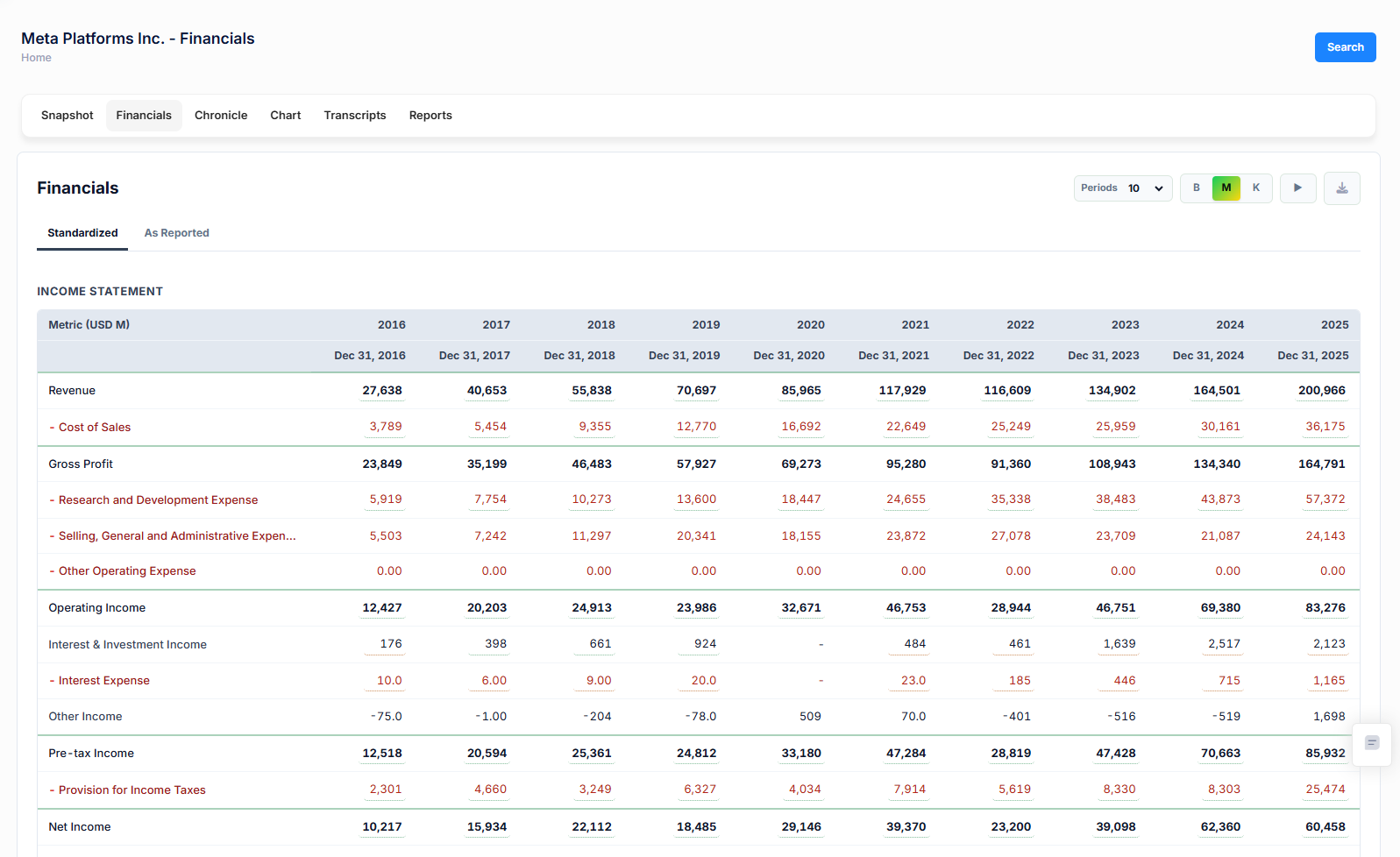Click the download icon button
Viewport: 1400px width, 857px height.
coord(1341,188)
